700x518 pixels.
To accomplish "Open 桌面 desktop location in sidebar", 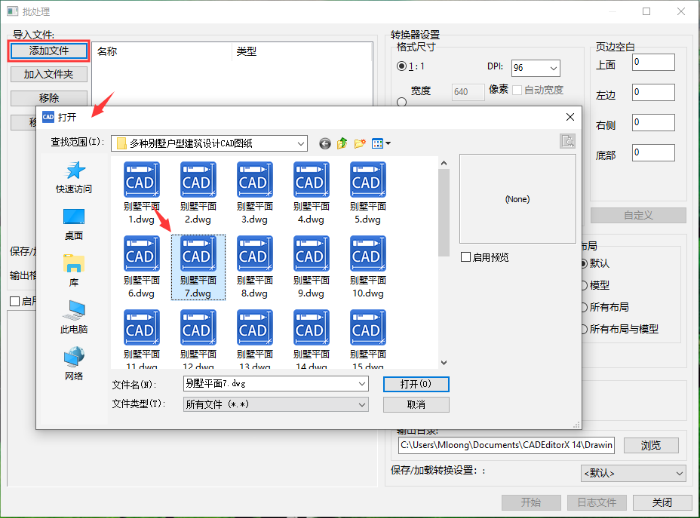I will pos(74,224).
